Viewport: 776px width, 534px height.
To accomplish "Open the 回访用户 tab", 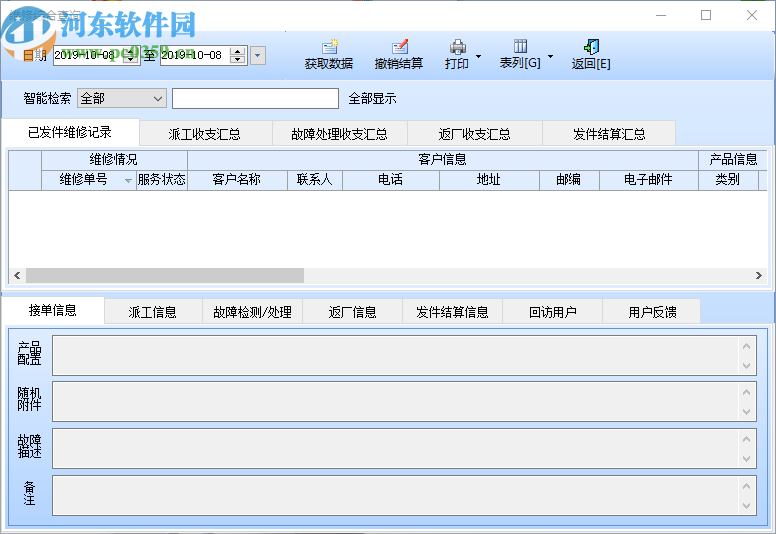I will [x=552, y=312].
